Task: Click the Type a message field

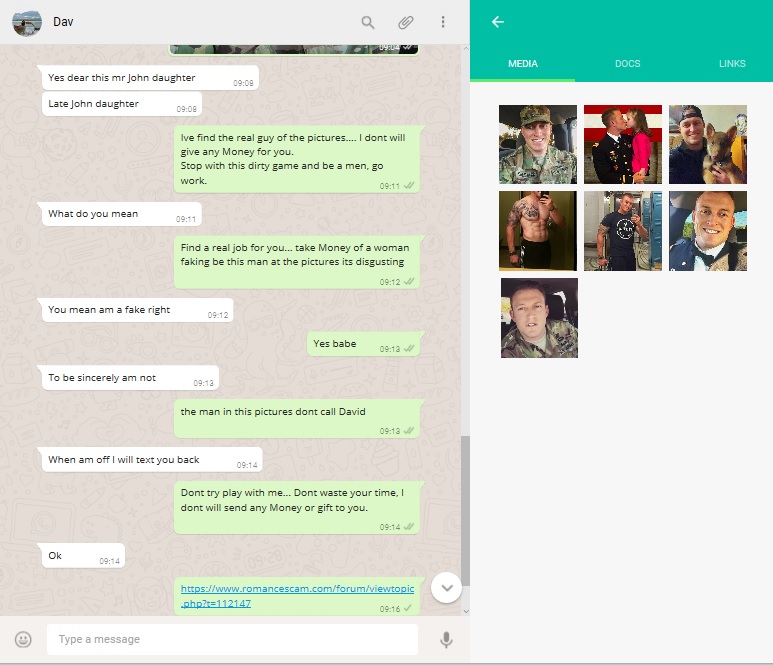Action: 232,639
